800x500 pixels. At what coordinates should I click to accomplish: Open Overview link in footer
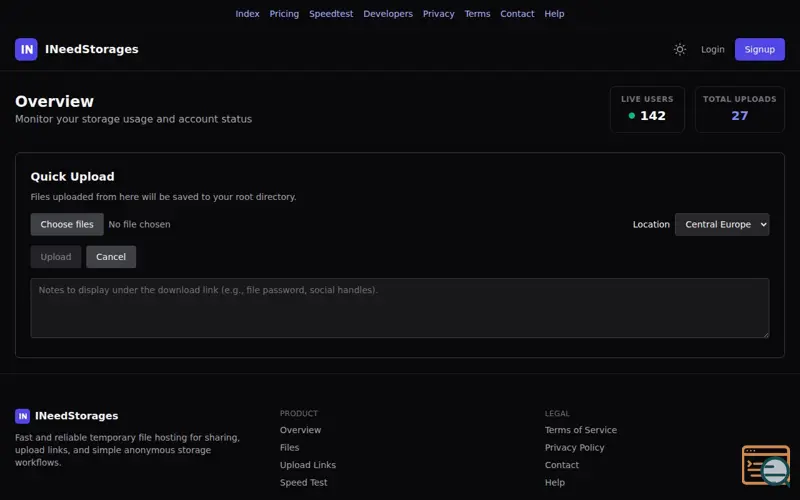(x=300, y=430)
